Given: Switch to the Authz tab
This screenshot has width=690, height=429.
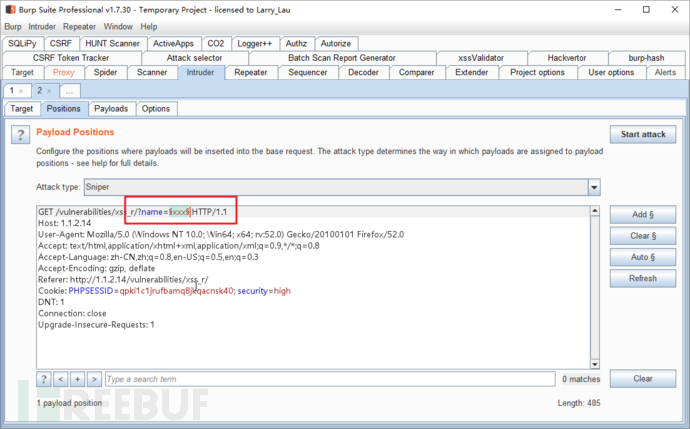Looking at the screenshot, I should (296, 44).
